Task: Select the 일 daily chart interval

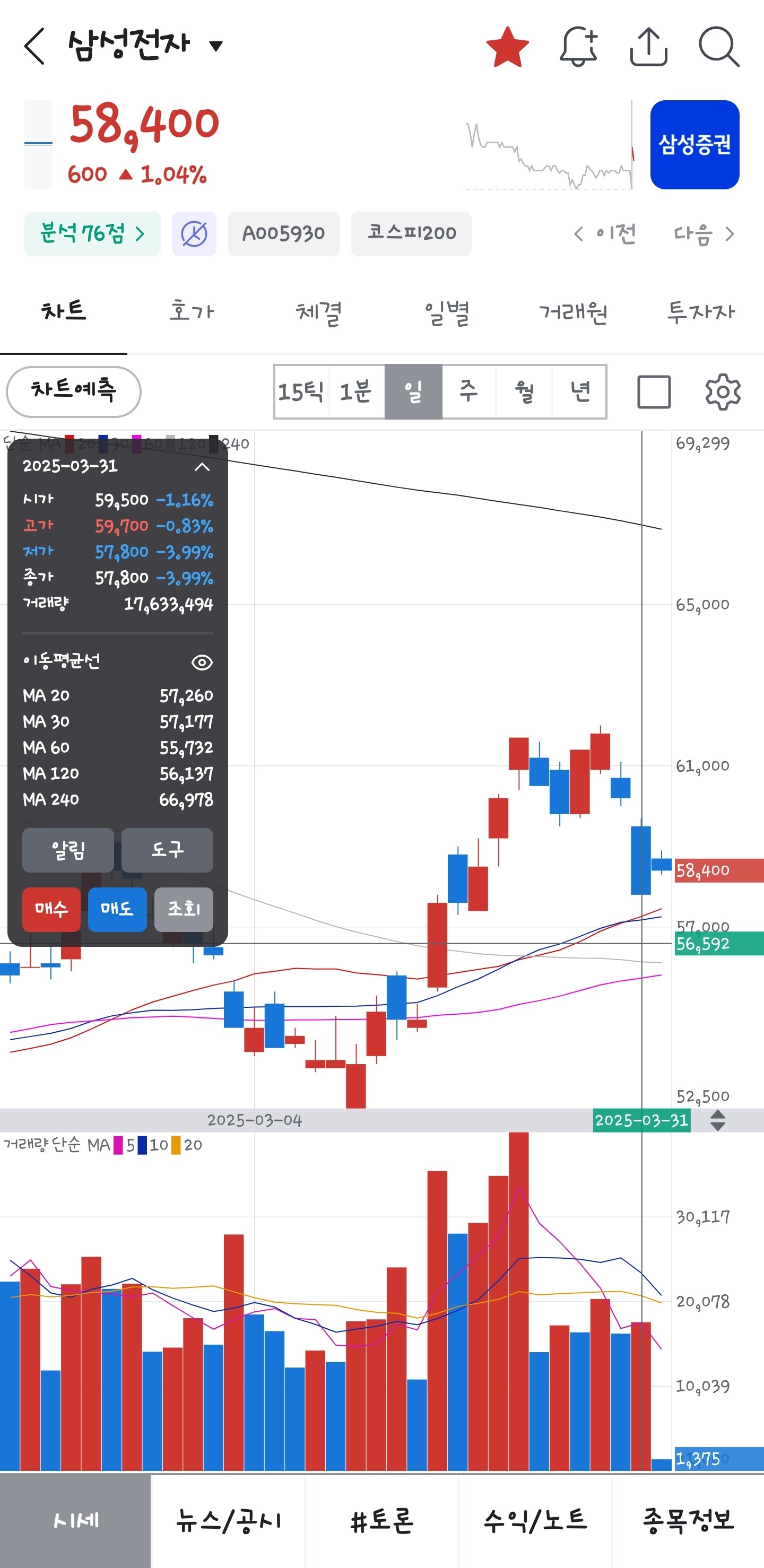Action: [x=413, y=392]
